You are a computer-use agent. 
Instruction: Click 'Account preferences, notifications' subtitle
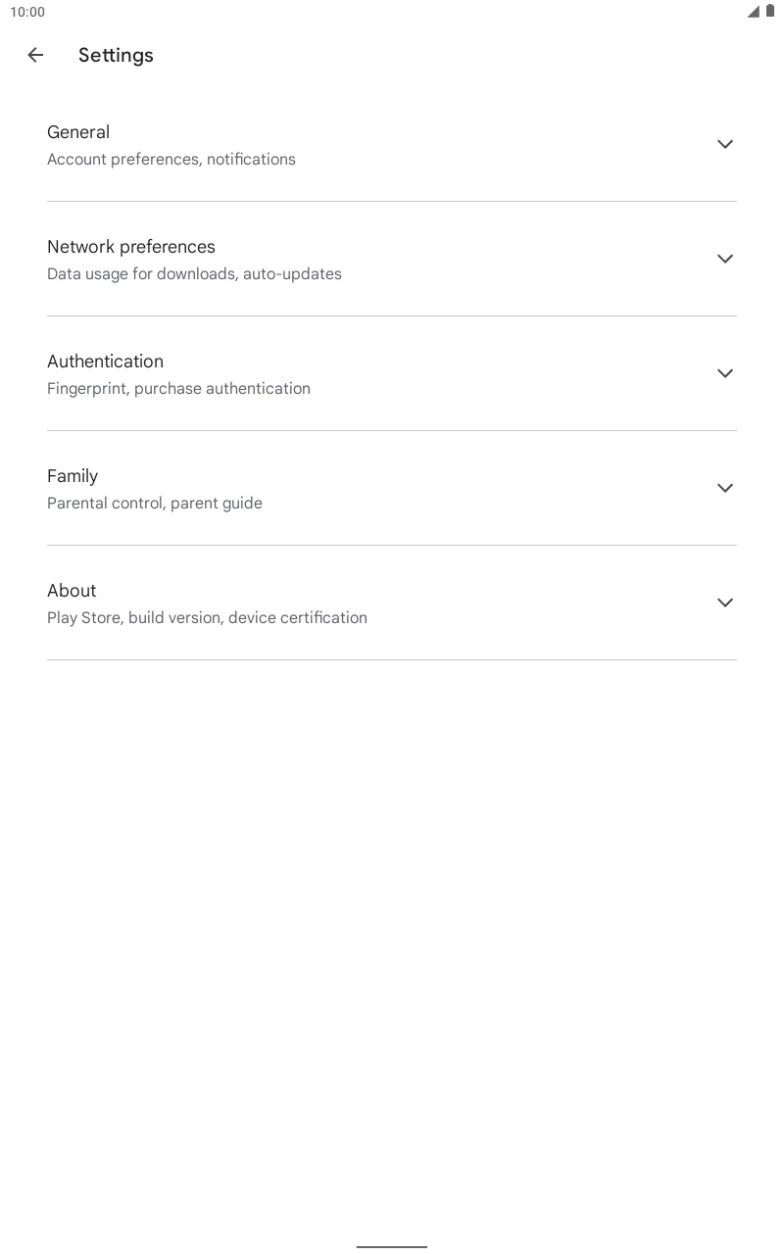[x=171, y=159]
